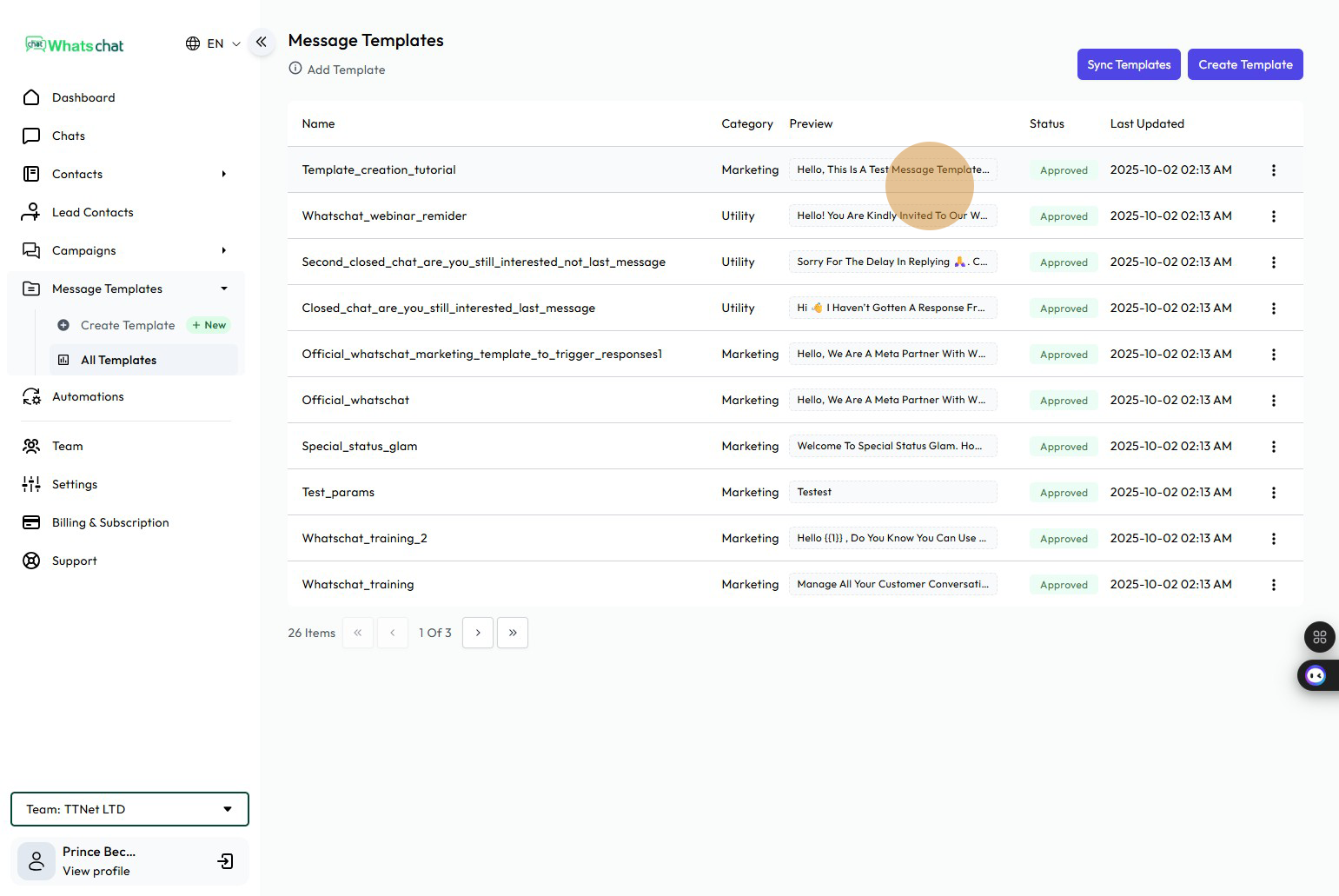The width and height of the screenshot is (1339, 896).
Task: Click the Whatschat logo
Action: point(75,45)
